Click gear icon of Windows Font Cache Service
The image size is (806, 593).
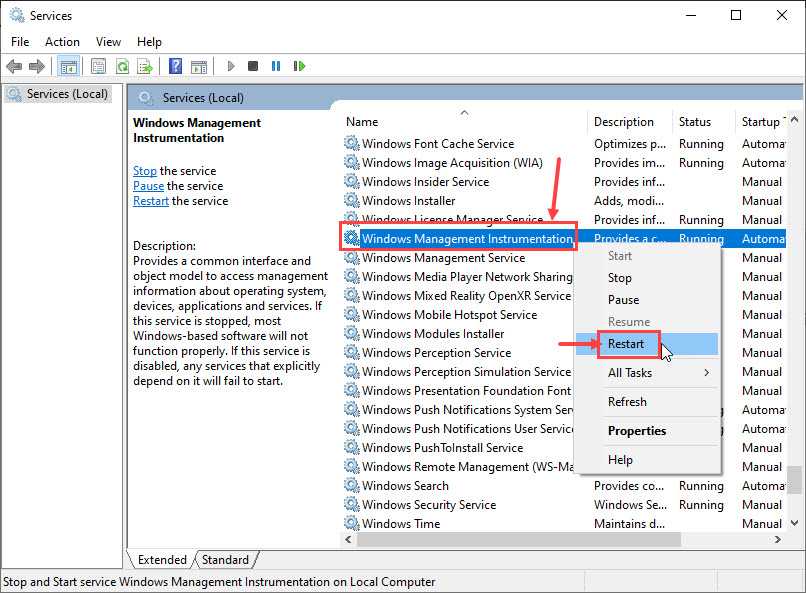point(352,143)
